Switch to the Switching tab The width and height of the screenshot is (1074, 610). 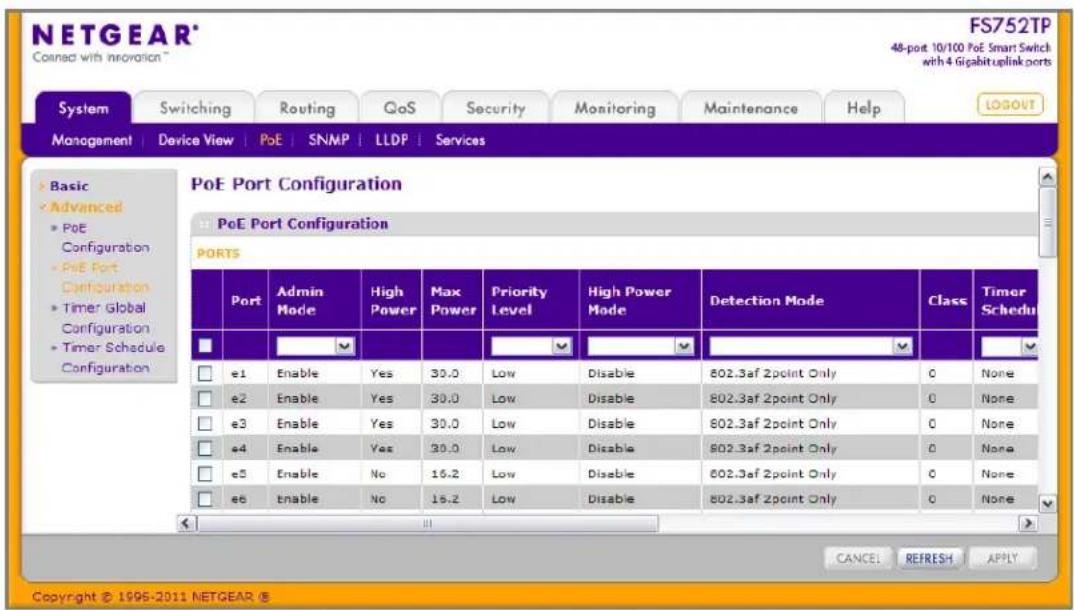pyautogui.click(x=195, y=108)
